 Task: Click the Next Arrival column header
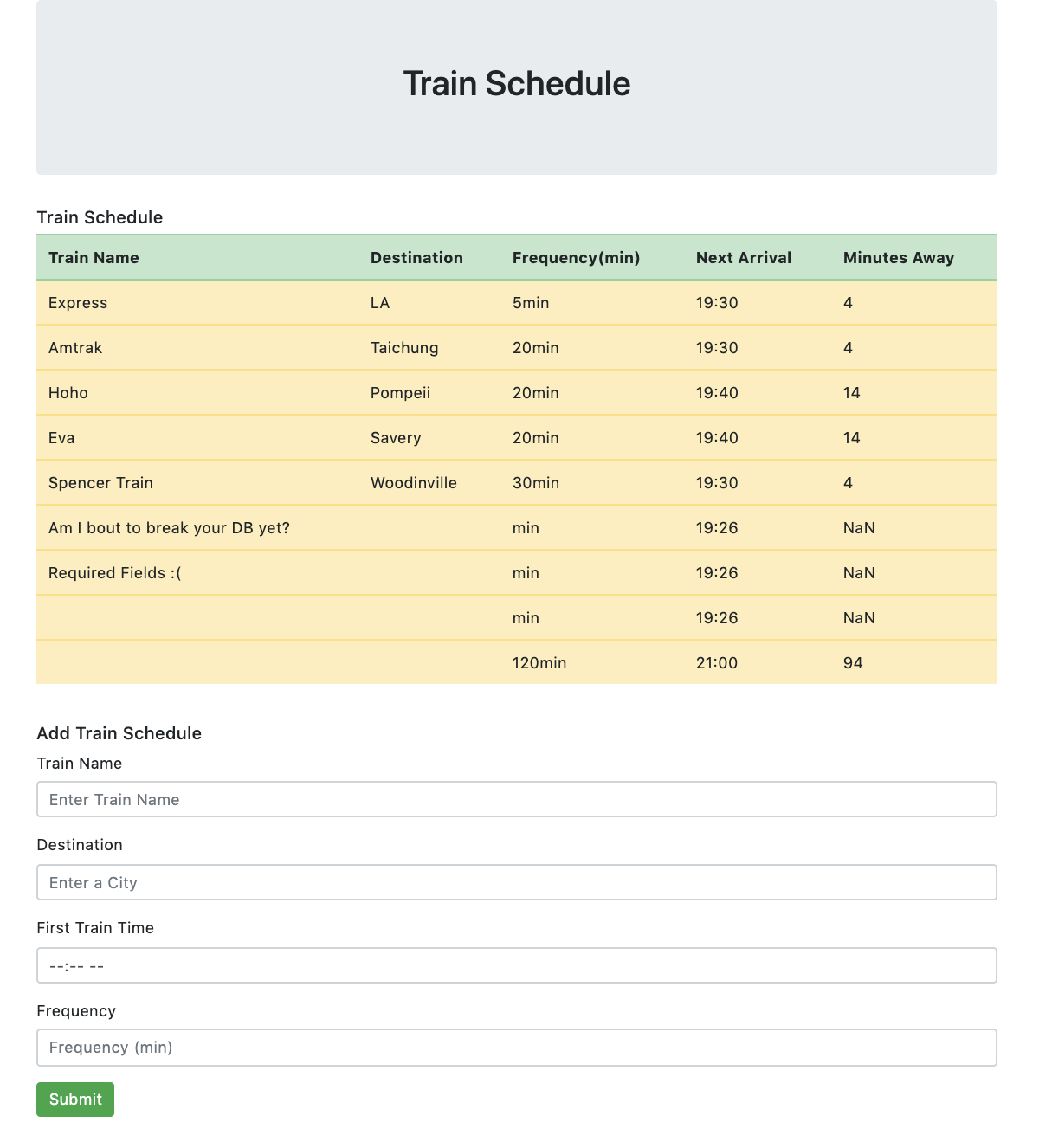[x=743, y=257]
